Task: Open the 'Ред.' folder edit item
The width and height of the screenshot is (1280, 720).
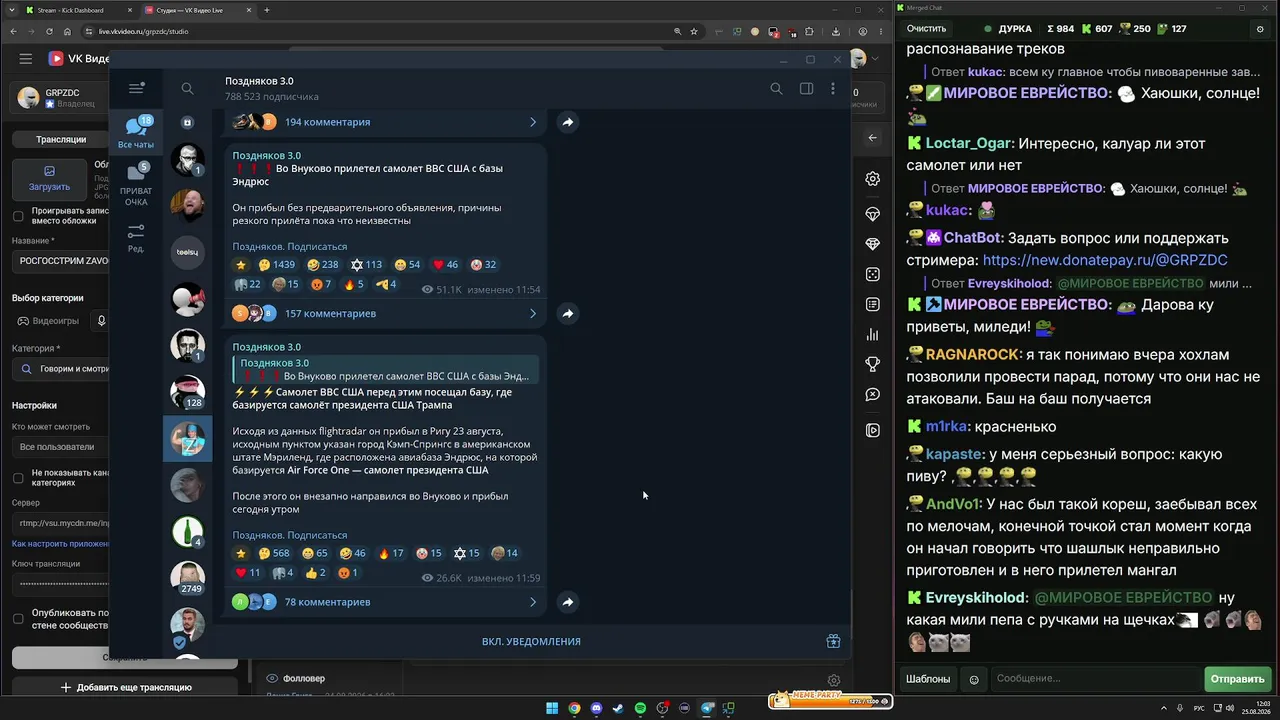Action: (x=136, y=238)
